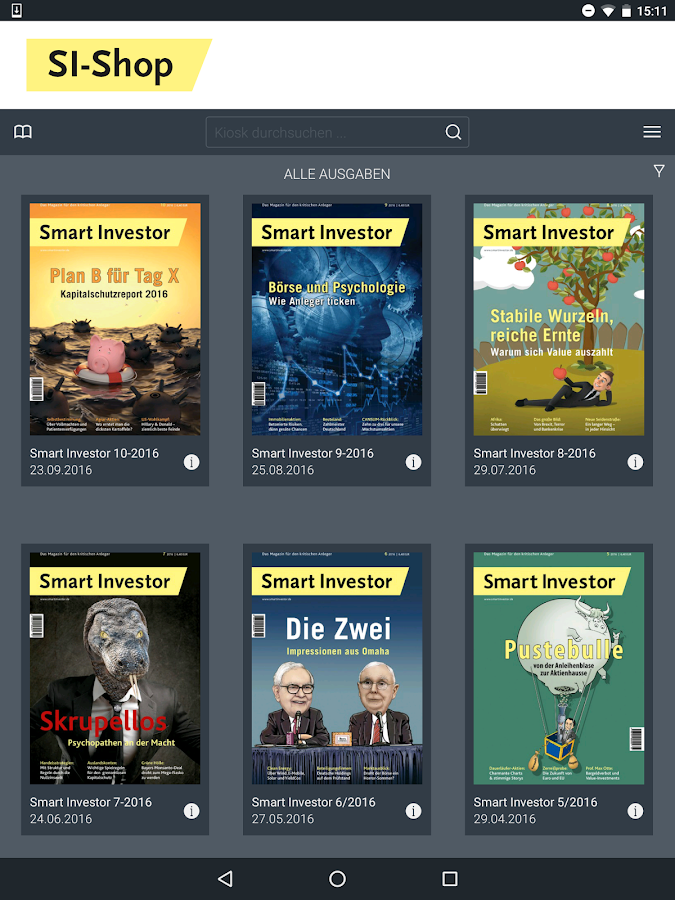
Task: Show info for Smart Investor 8-2016
Action: point(635,462)
